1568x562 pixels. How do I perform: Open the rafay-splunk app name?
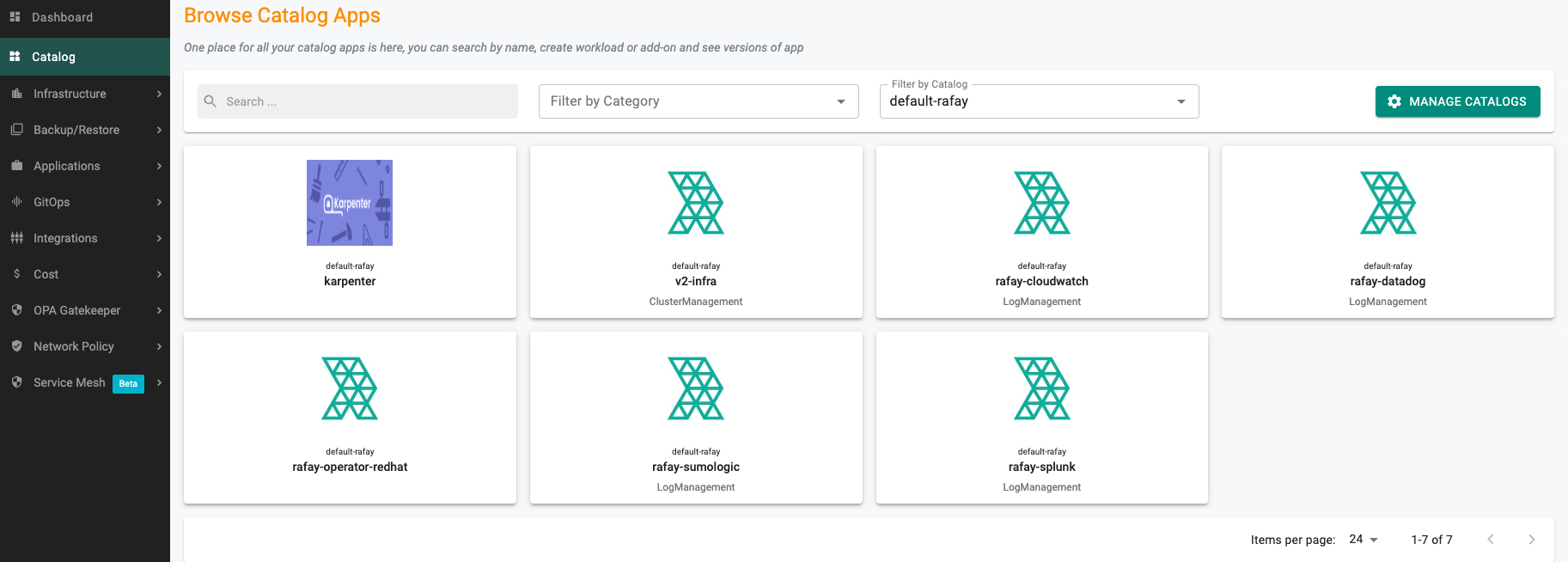point(1042,467)
